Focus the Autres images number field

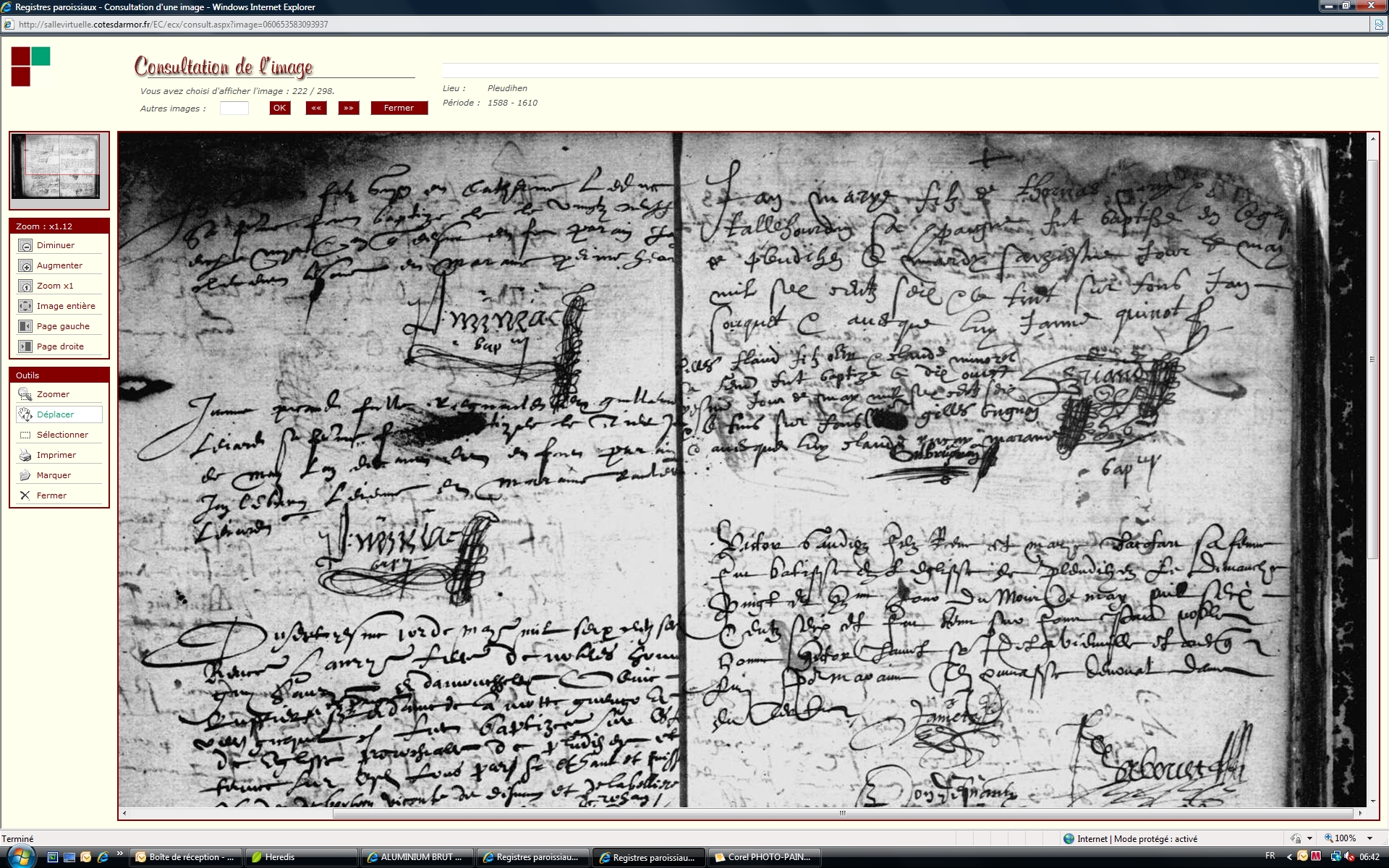click(x=234, y=108)
